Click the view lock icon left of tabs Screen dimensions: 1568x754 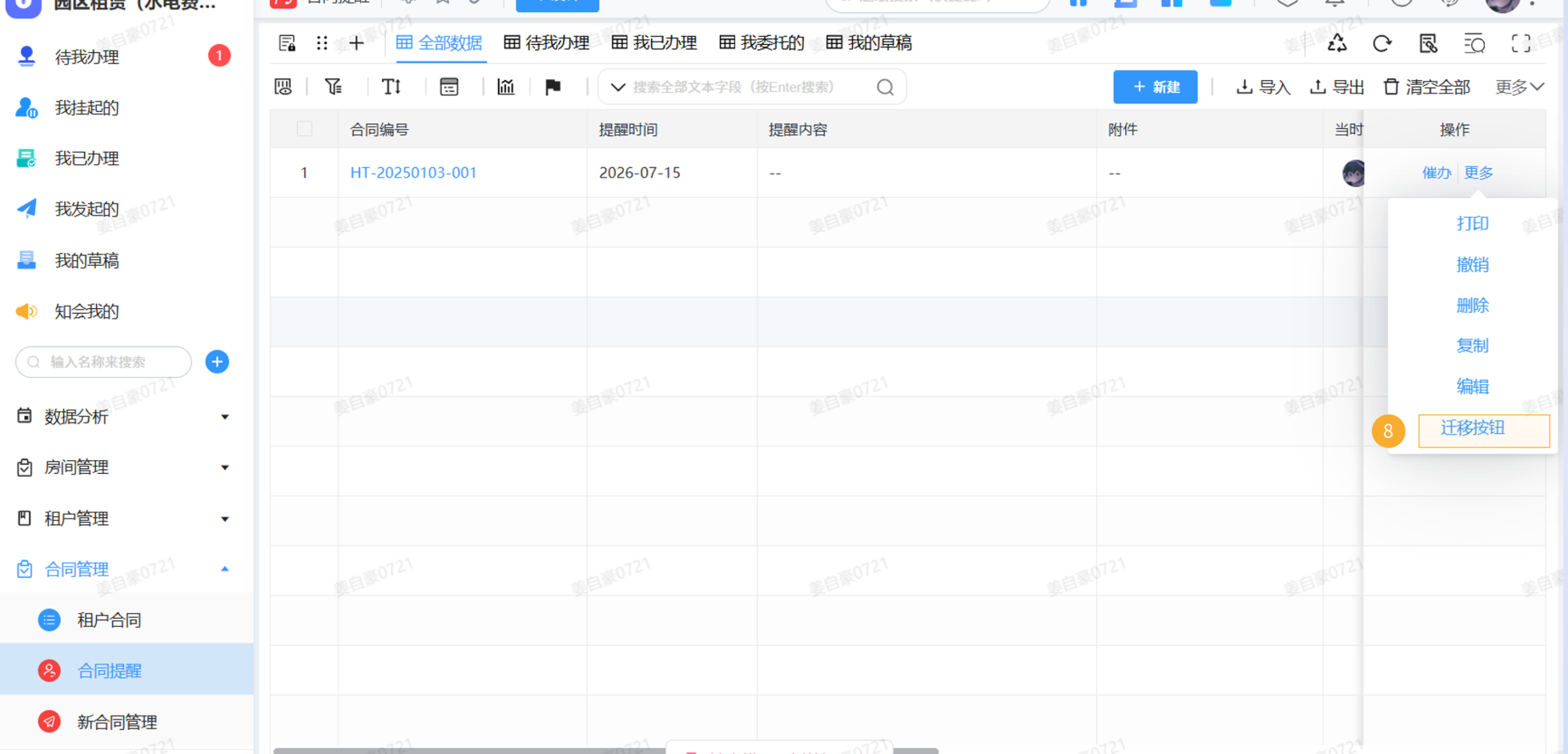click(287, 43)
